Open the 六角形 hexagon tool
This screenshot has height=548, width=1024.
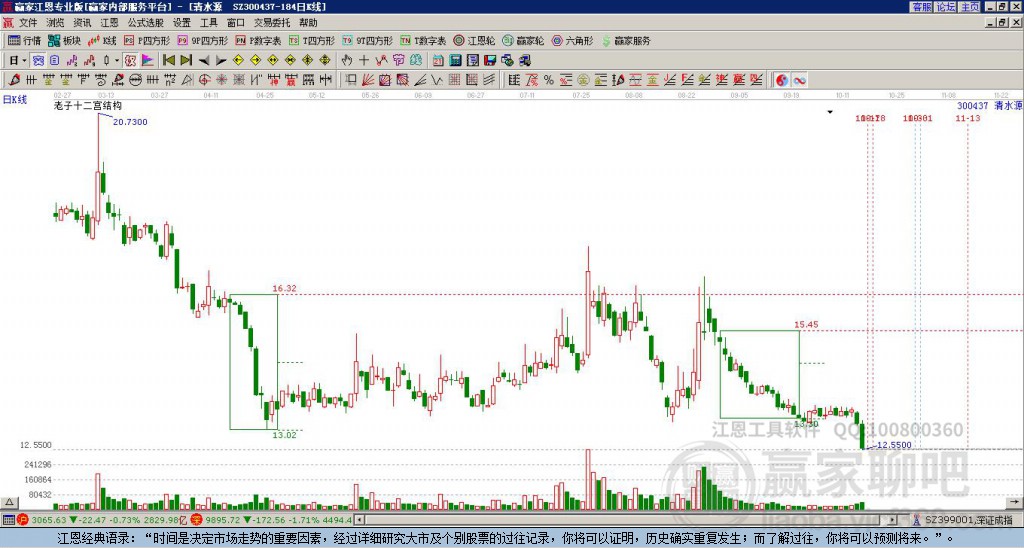[572, 40]
